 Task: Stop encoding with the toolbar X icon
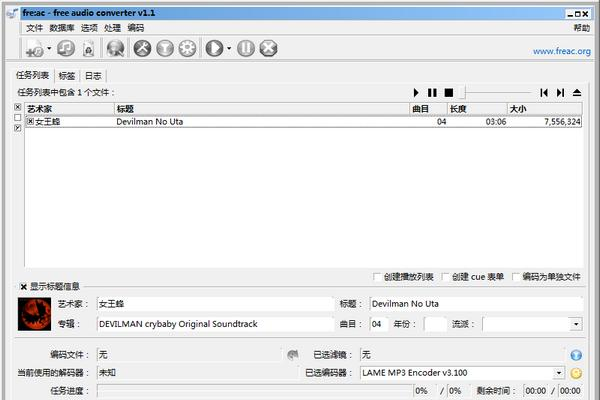(268, 49)
